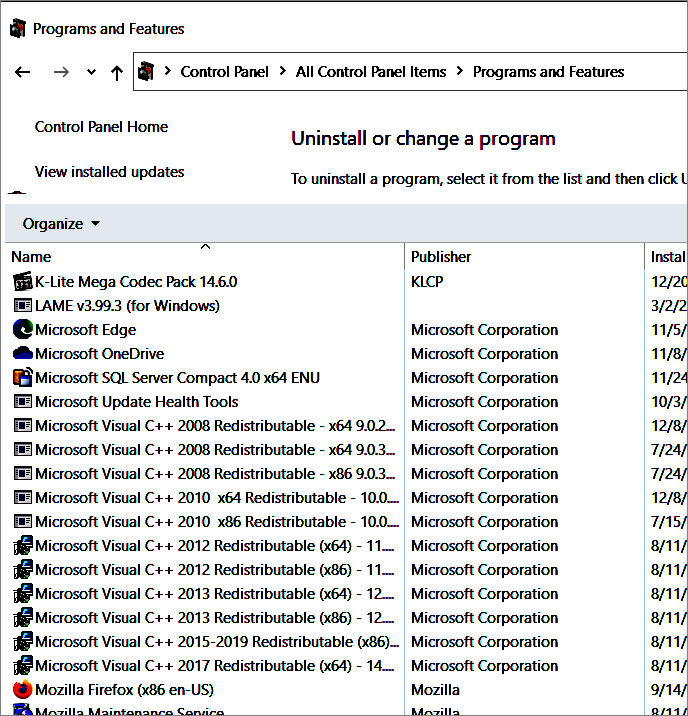Image resolution: width=688 pixels, height=716 pixels.
Task: Click icon of Visual C++ 2012 Redistributable (x86)
Action: coord(22,569)
